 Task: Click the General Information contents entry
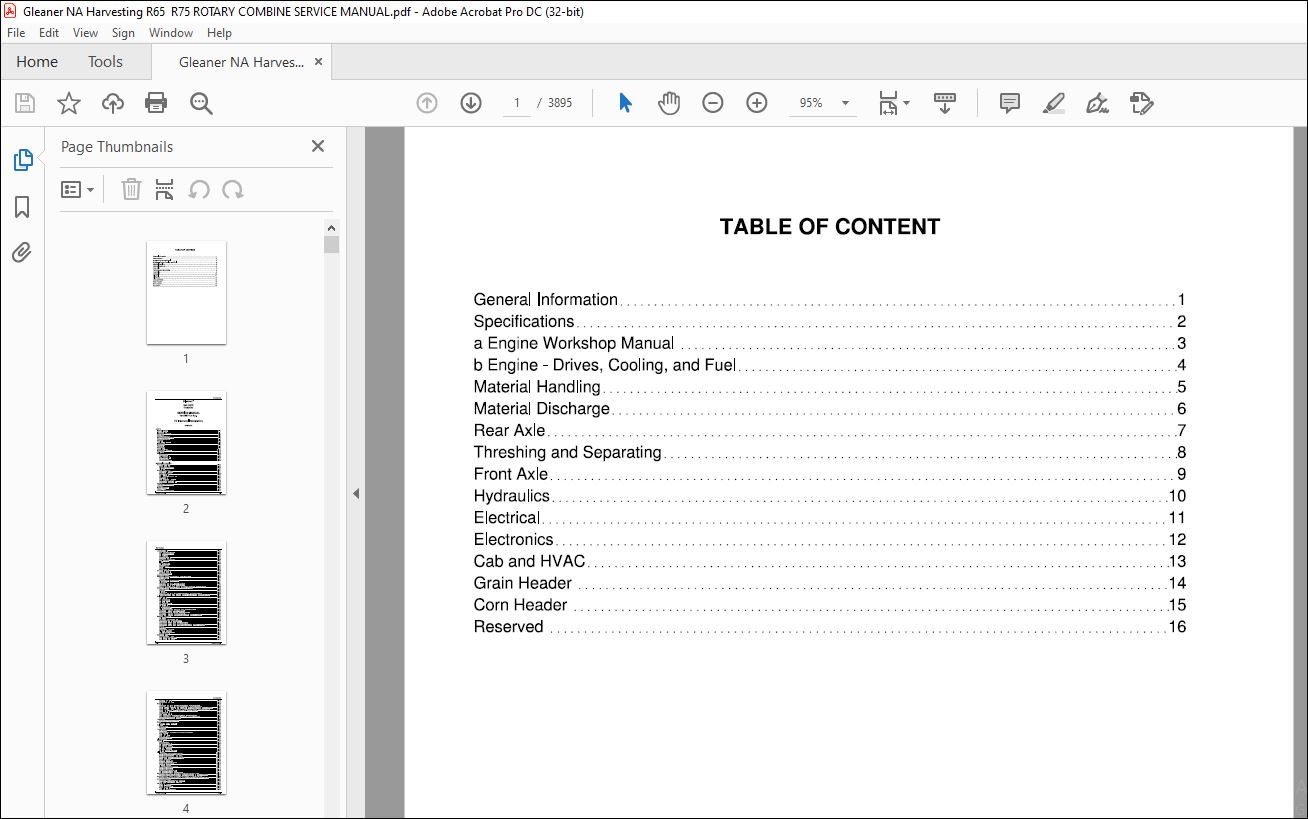[x=546, y=300]
